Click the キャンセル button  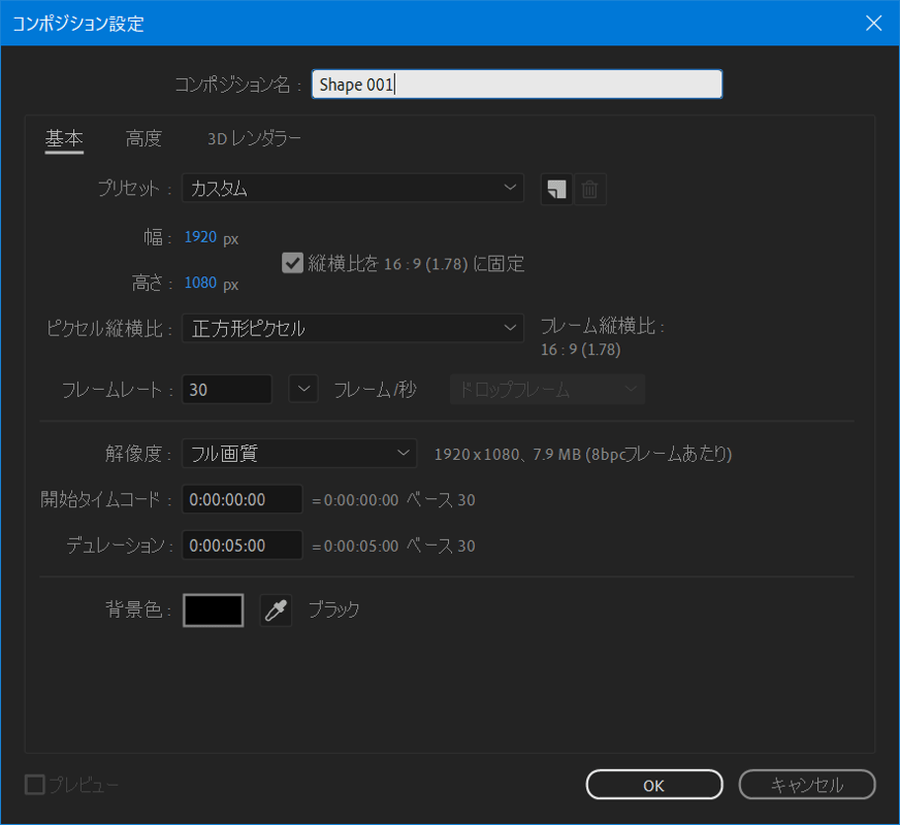click(806, 784)
